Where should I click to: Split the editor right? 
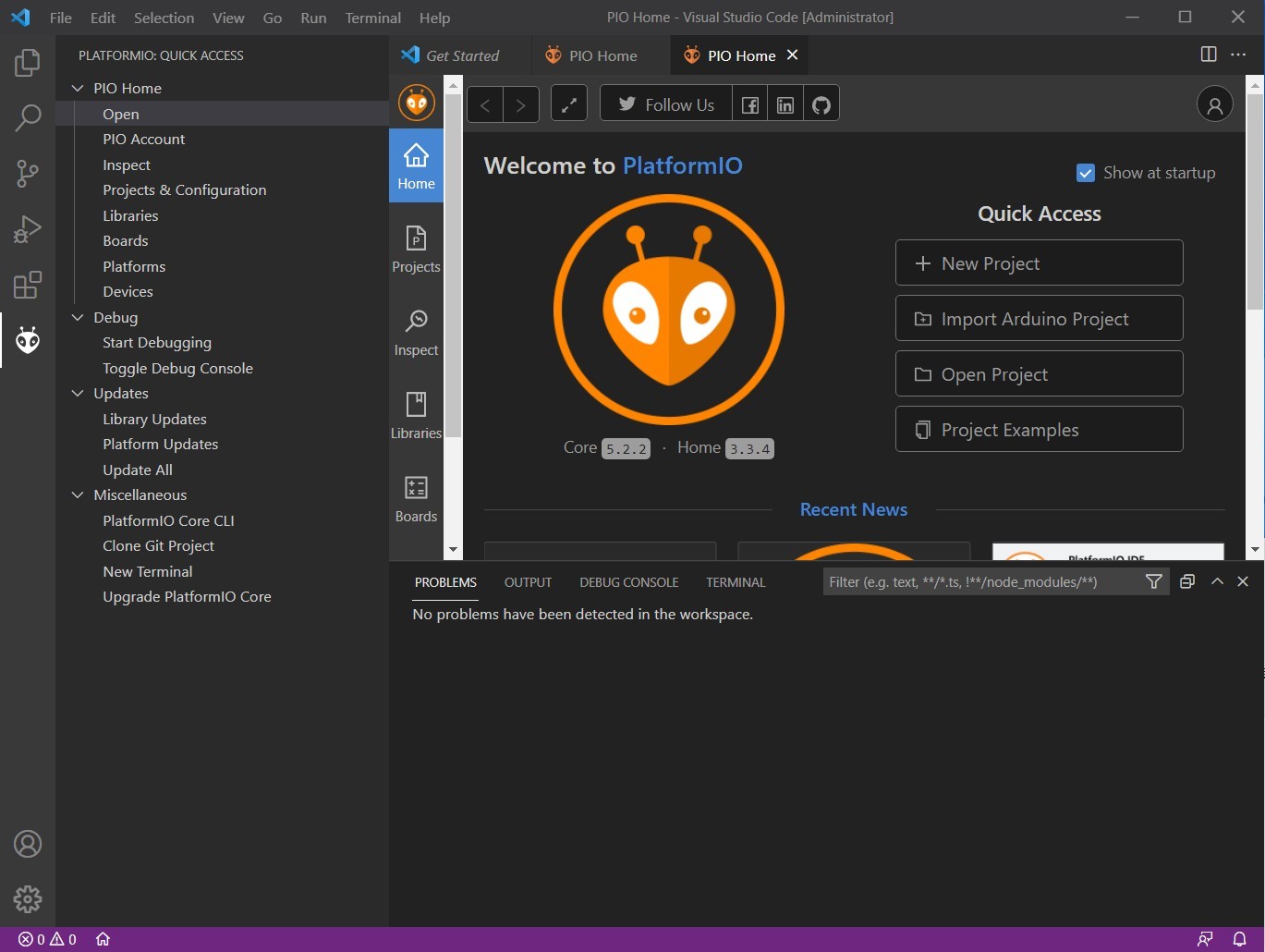coord(1208,55)
